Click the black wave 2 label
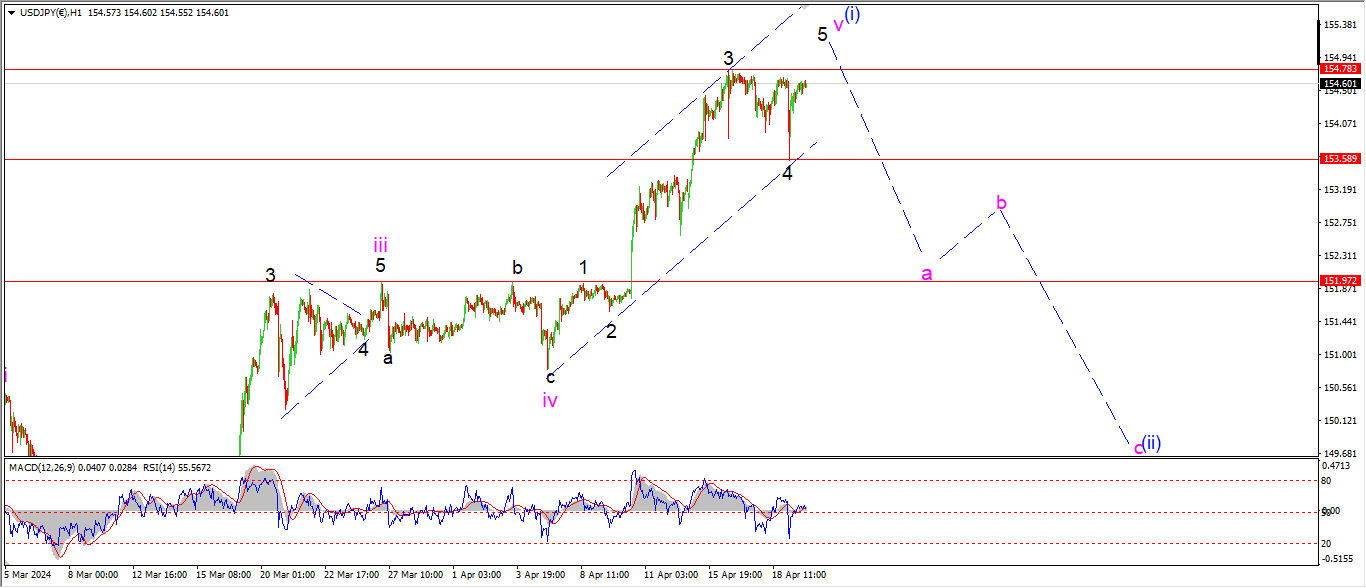This screenshot has width=1366, height=588. [x=611, y=331]
